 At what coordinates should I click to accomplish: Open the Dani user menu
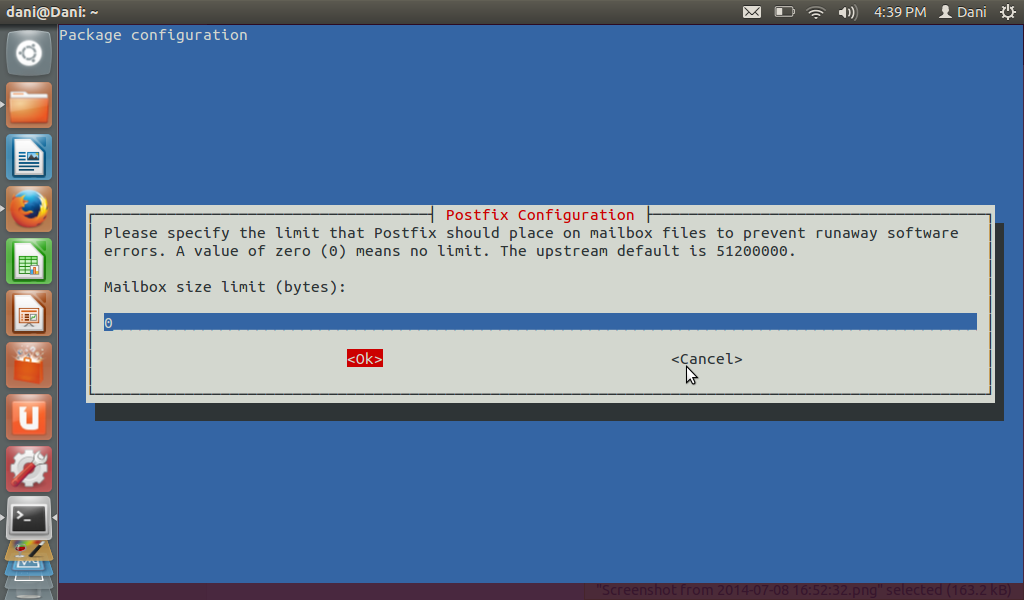click(963, 12)
